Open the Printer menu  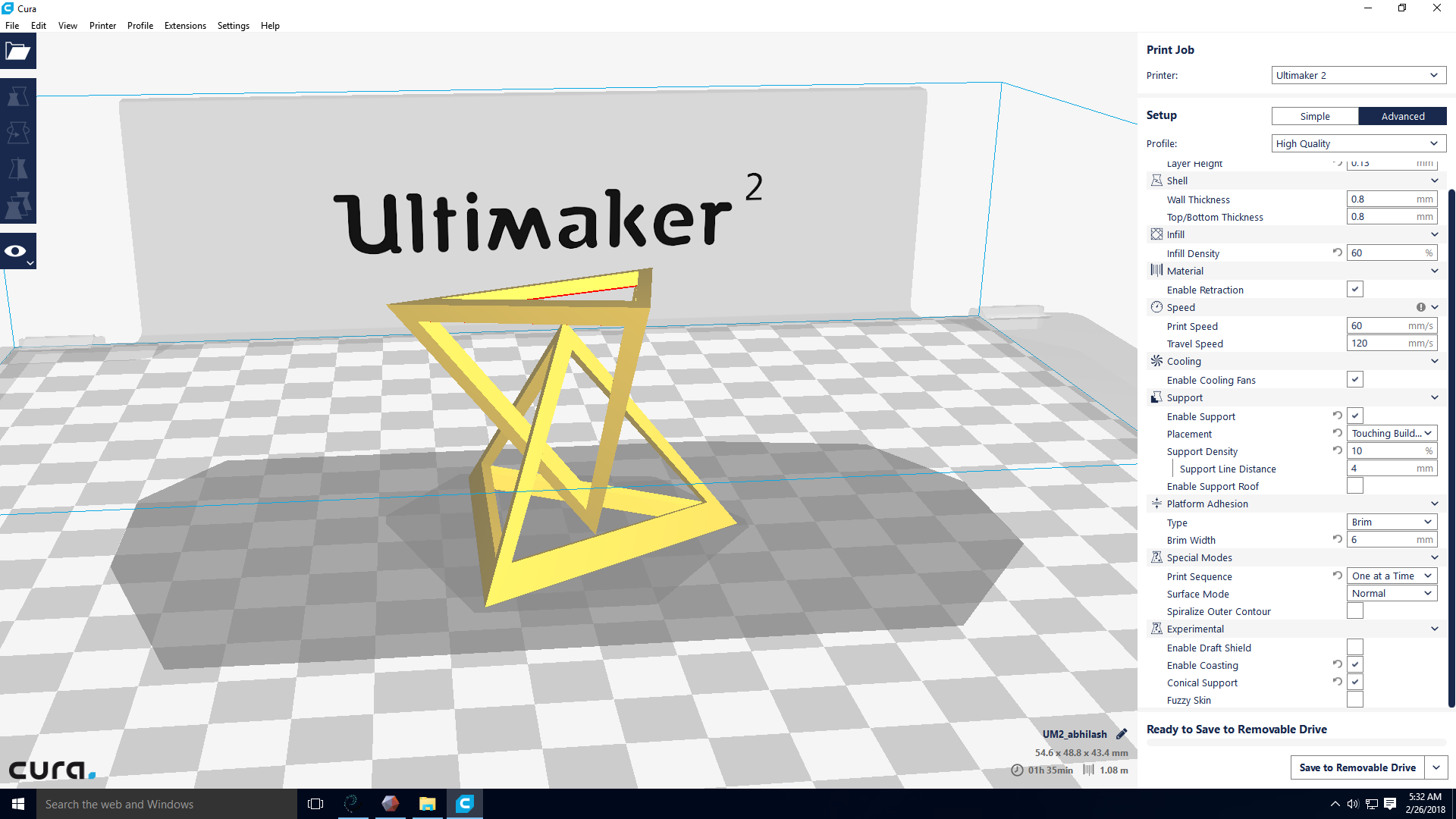(102, 25)
